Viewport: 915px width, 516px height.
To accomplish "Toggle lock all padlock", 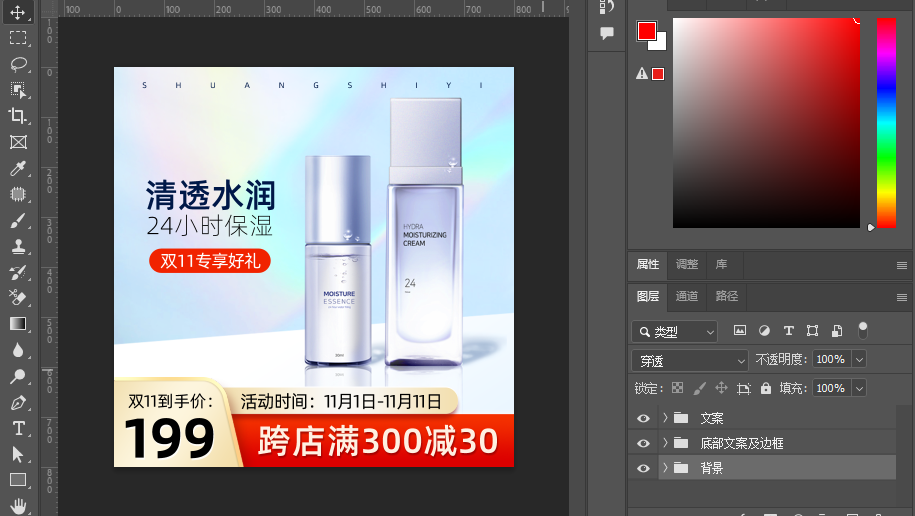I will click(766, 388).
